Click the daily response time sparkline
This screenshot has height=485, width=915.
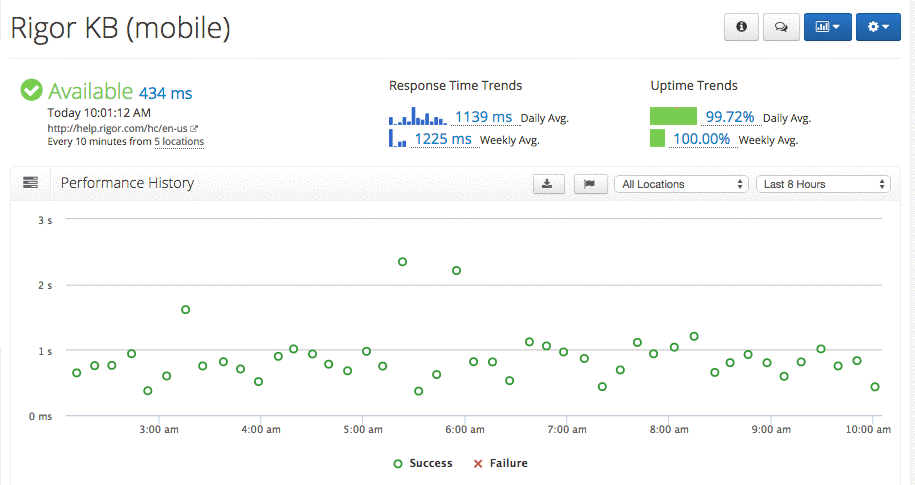(417, 116)
